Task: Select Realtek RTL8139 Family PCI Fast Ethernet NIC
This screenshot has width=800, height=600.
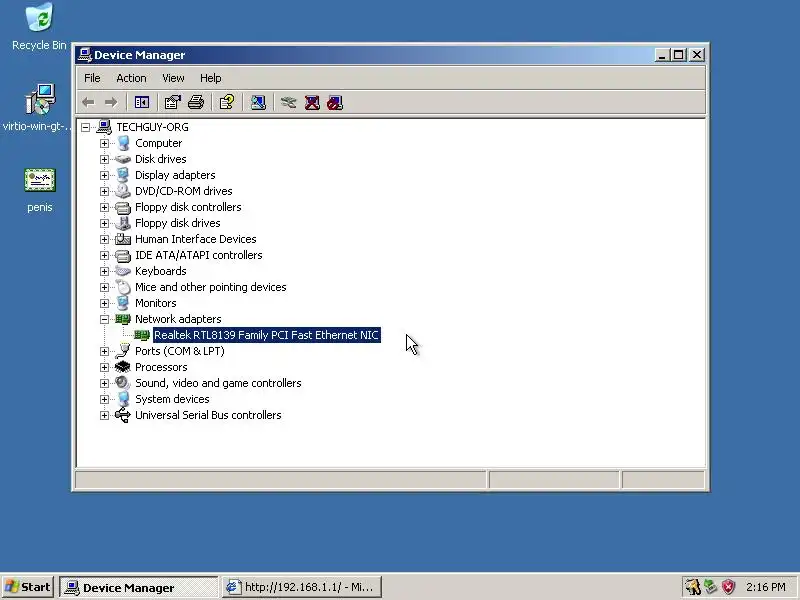Action: (x=266, y=335)
